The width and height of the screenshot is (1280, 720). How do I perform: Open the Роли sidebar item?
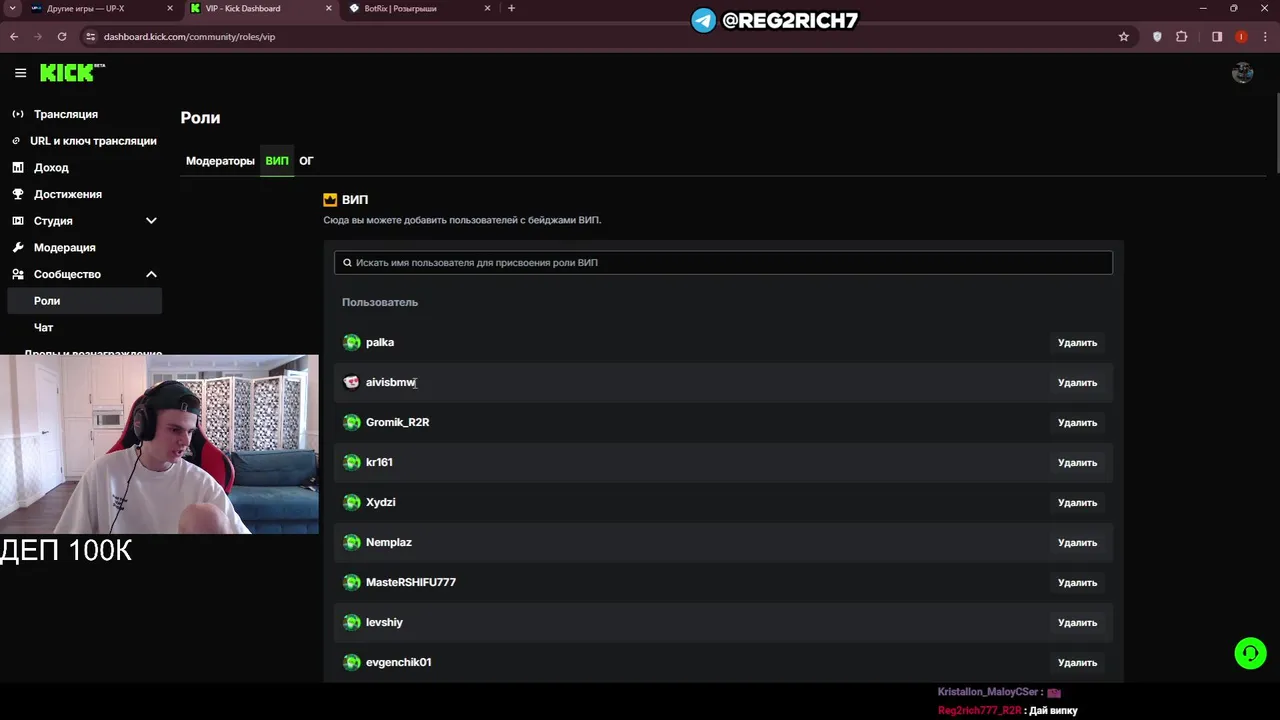[84, 301]
